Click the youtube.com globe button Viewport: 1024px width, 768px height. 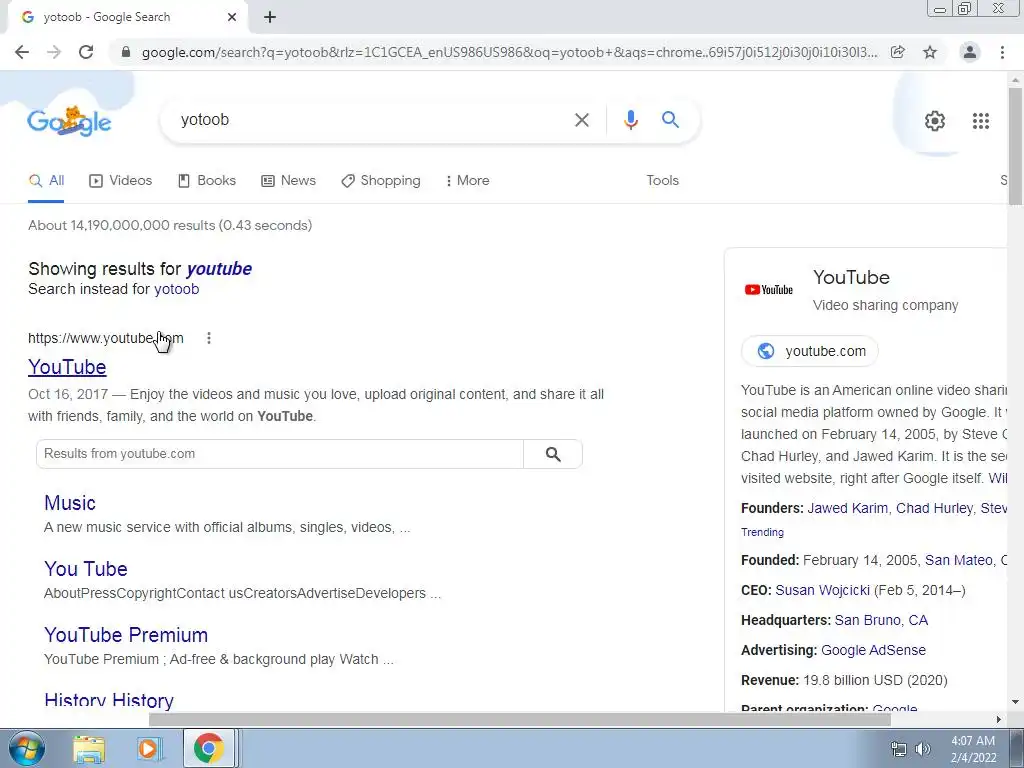810,351
